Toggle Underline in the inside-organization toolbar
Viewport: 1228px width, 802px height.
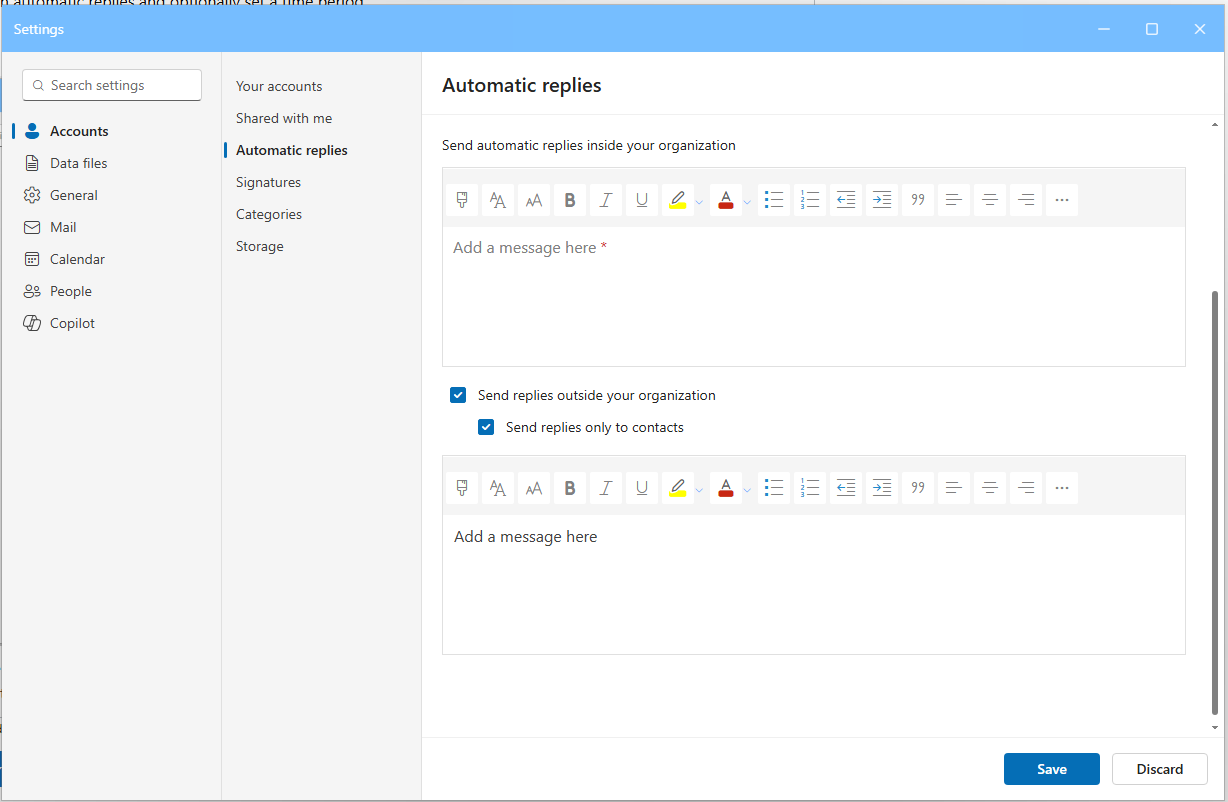click(x=642, y=200)
